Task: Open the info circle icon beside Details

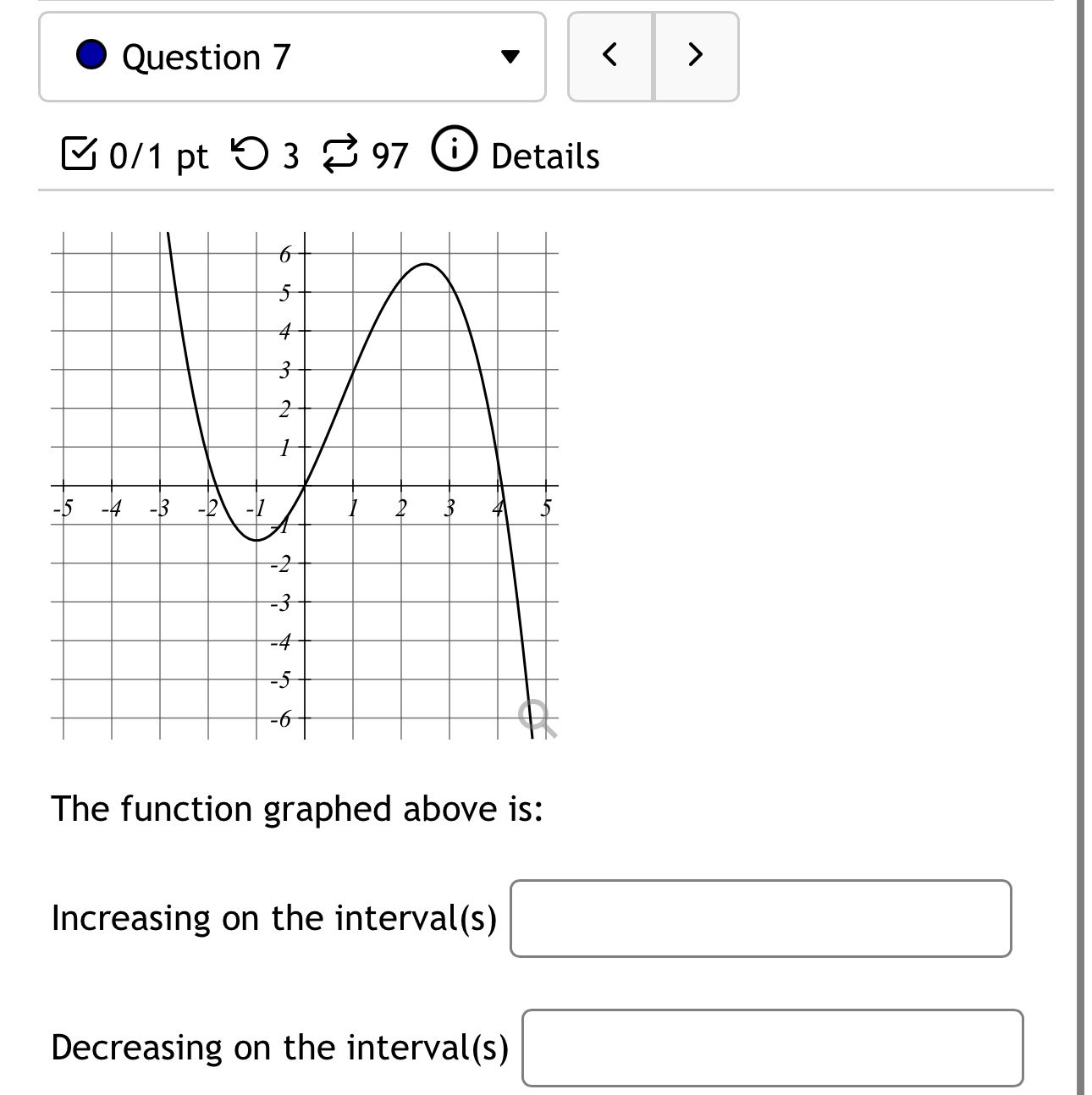Action: coord(455,152)
